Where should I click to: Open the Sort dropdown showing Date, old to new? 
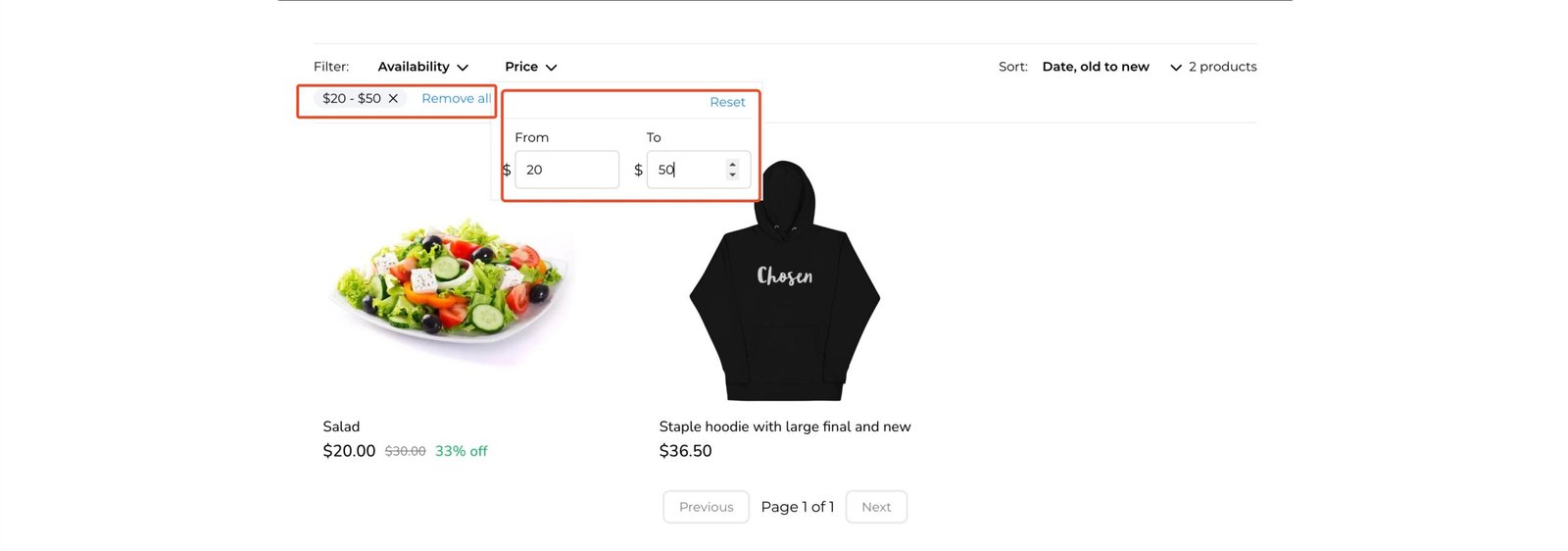[x=1110, y=67]
